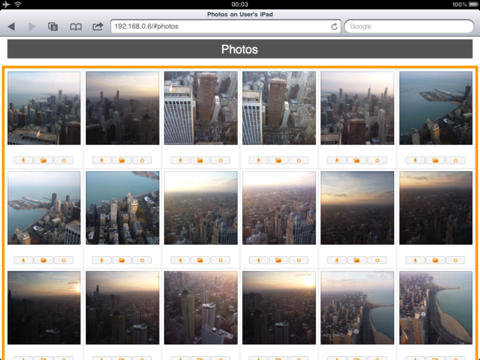Open the bookmarks book icon
Screen dimensions: 480x360
pos(76,27)
